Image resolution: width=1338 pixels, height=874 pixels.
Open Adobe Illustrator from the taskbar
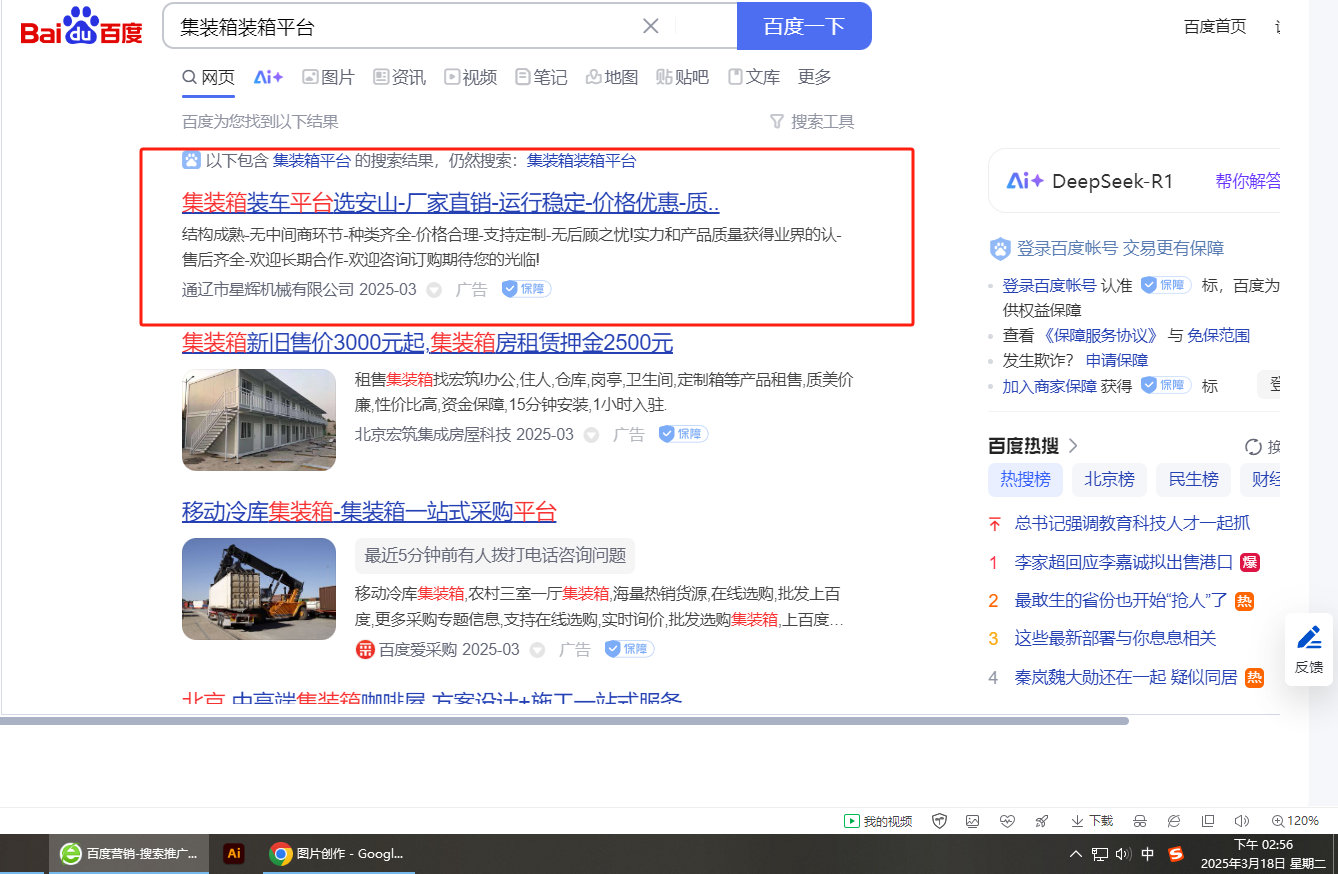pyautogui.click(x=234, y=853)
